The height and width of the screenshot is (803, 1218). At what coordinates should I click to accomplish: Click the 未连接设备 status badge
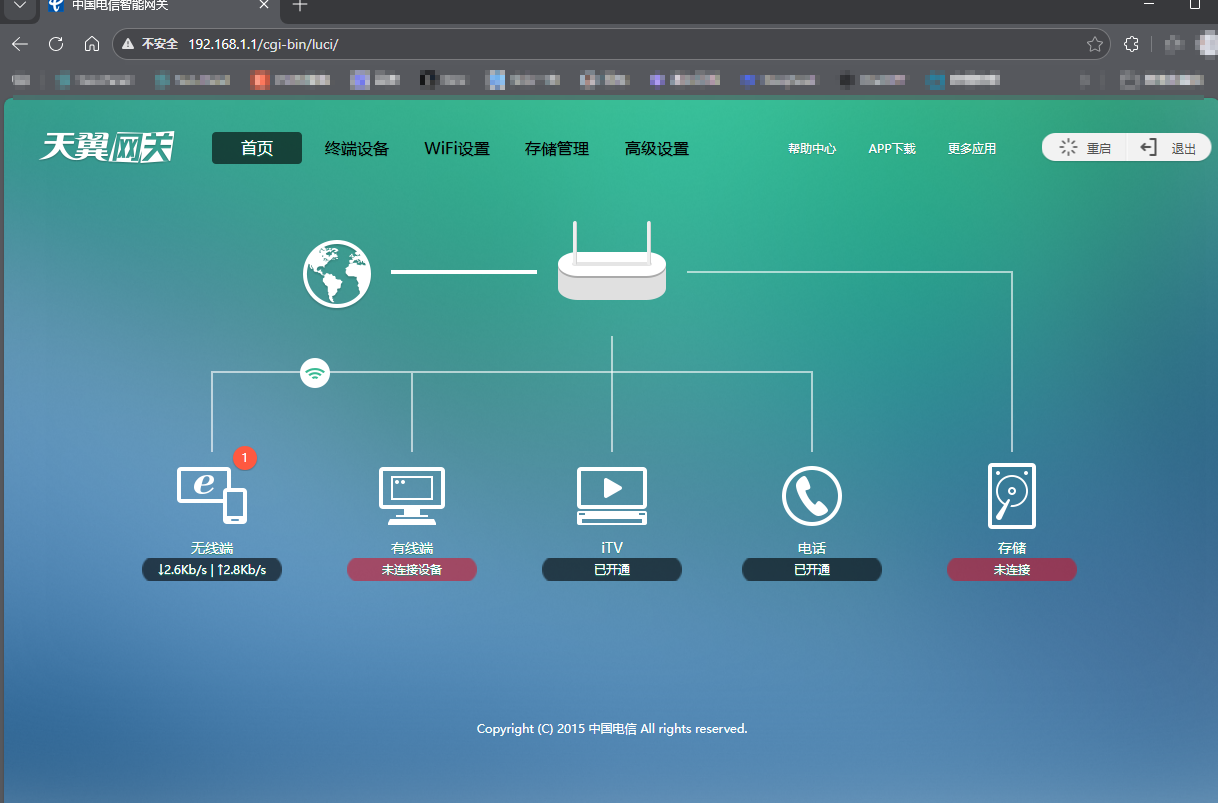point(412,570)
